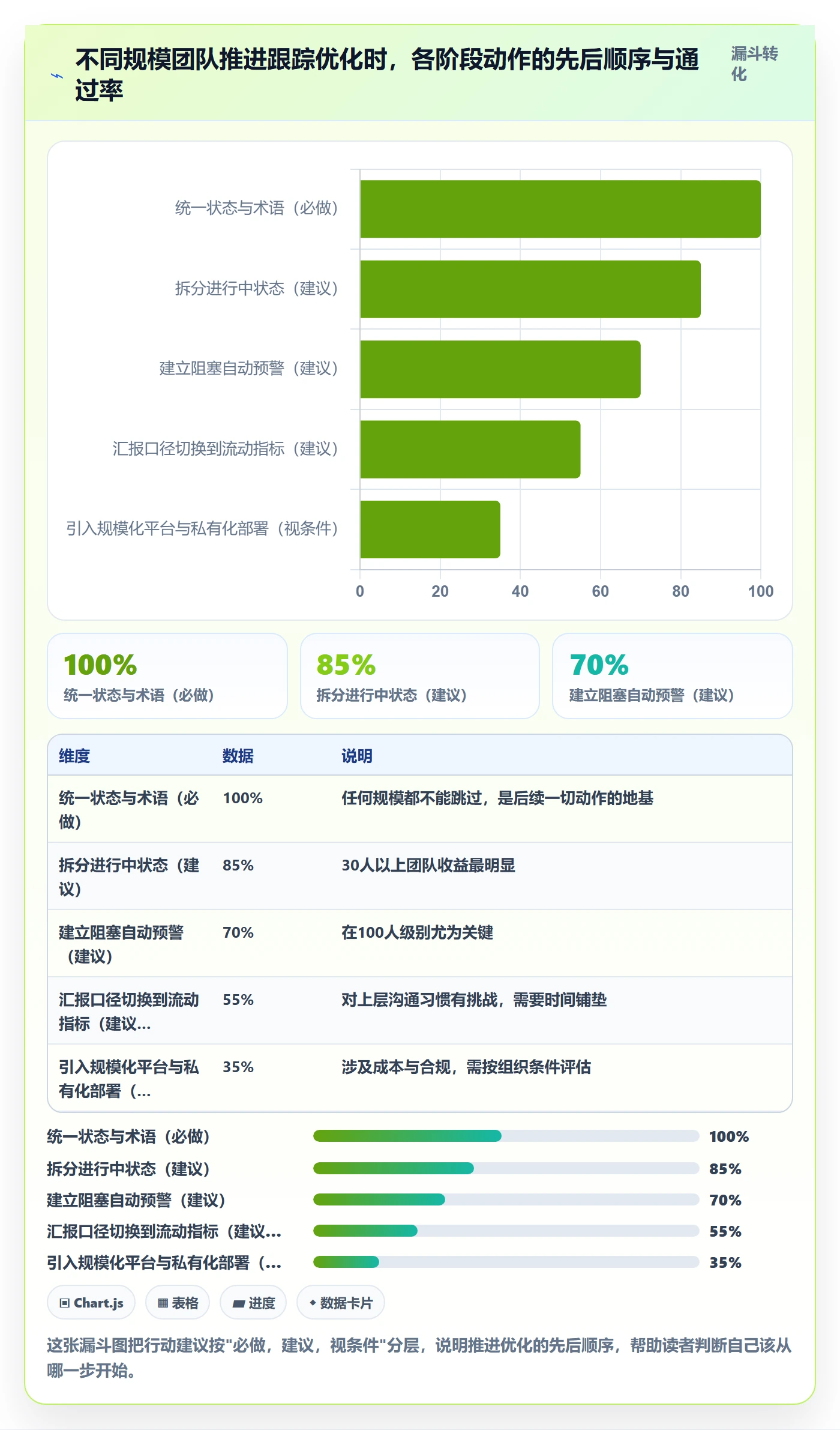Screen dimensions: 840x1430
Task: Click the 拆分进行中状态 chart bar
Action: 530,289
